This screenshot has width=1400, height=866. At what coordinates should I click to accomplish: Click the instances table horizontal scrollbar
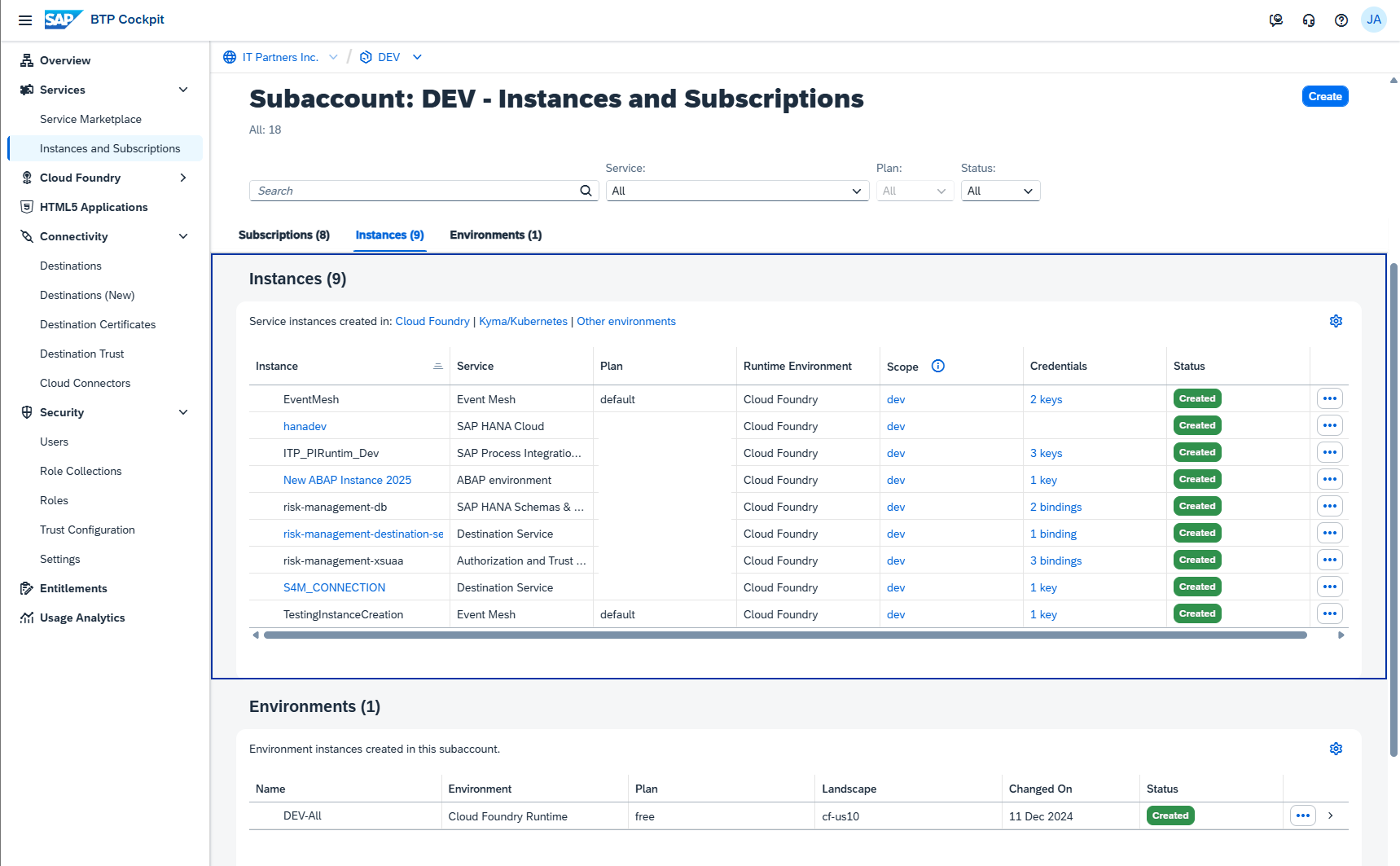(784, 635)
